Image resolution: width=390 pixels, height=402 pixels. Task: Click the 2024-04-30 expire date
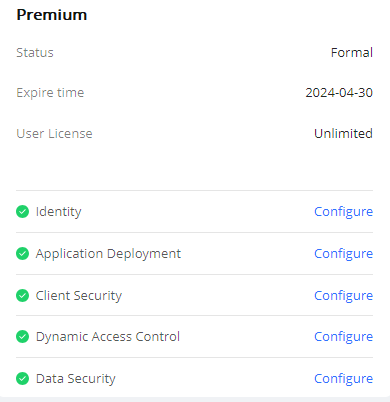339,92
